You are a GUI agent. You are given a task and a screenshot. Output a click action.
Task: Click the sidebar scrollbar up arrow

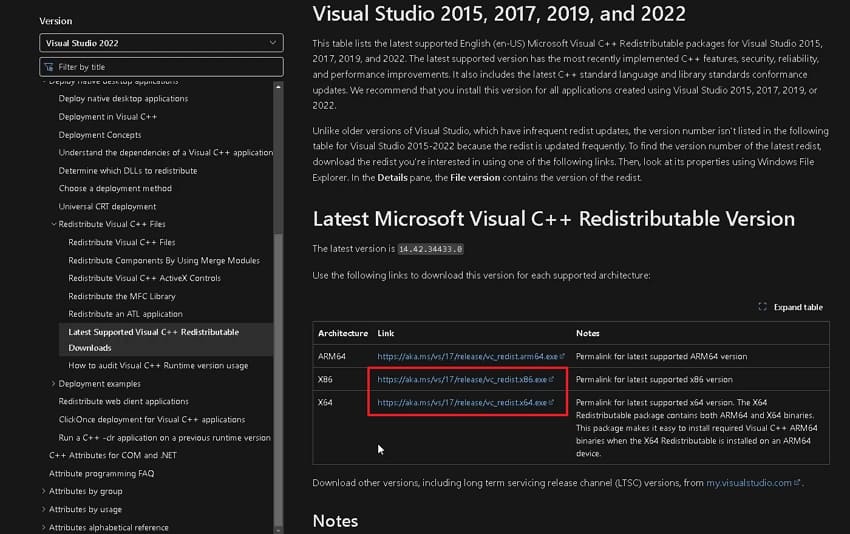[x=278, y=86]
